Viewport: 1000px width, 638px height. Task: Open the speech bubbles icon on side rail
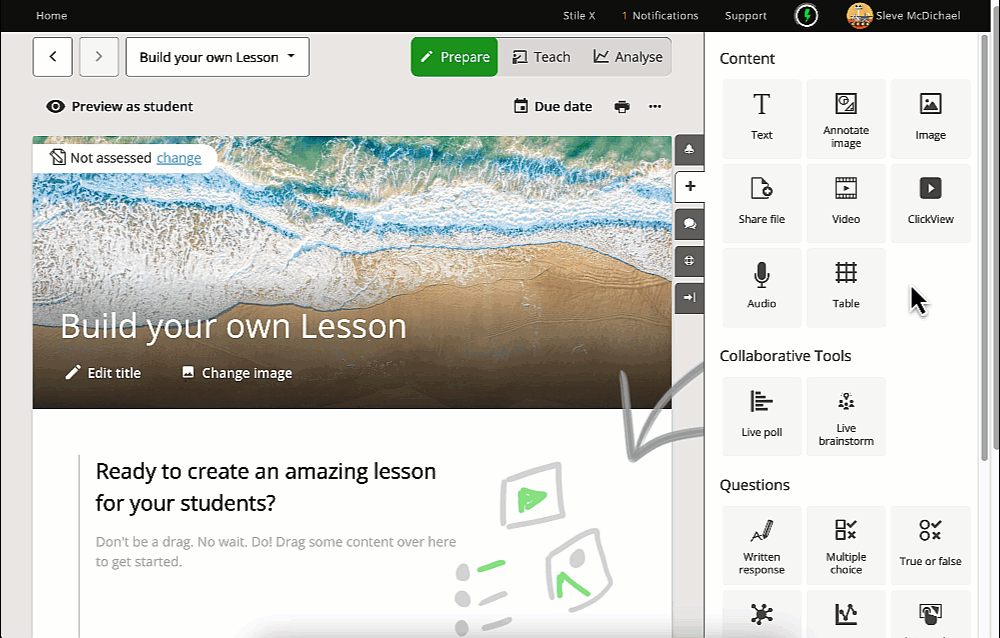(x=689, y=223)
